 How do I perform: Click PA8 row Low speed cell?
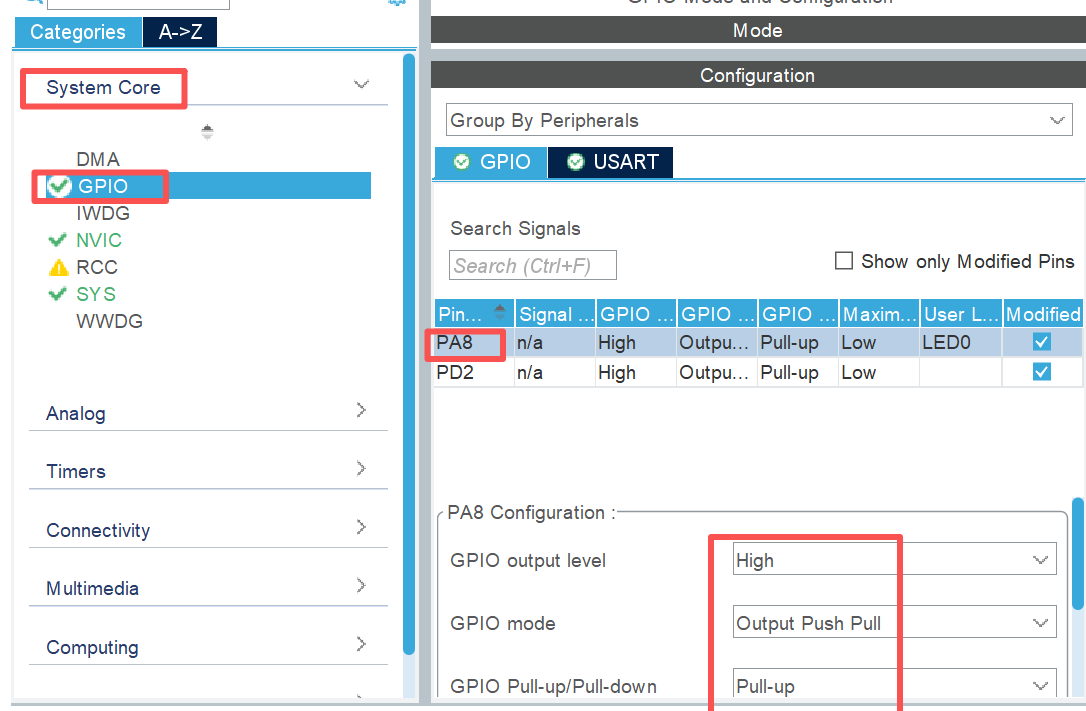pyautogui.click(x=879, y=343)
